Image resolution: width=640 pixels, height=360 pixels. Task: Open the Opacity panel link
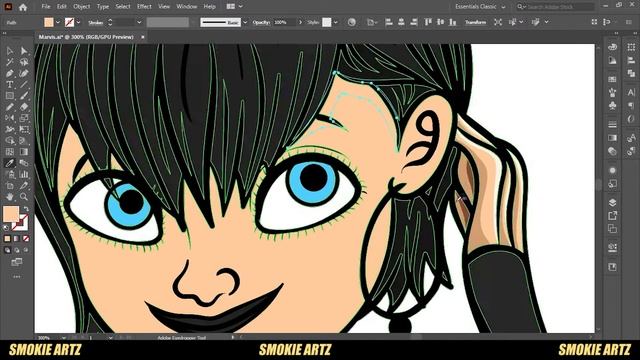pos(261,22)
